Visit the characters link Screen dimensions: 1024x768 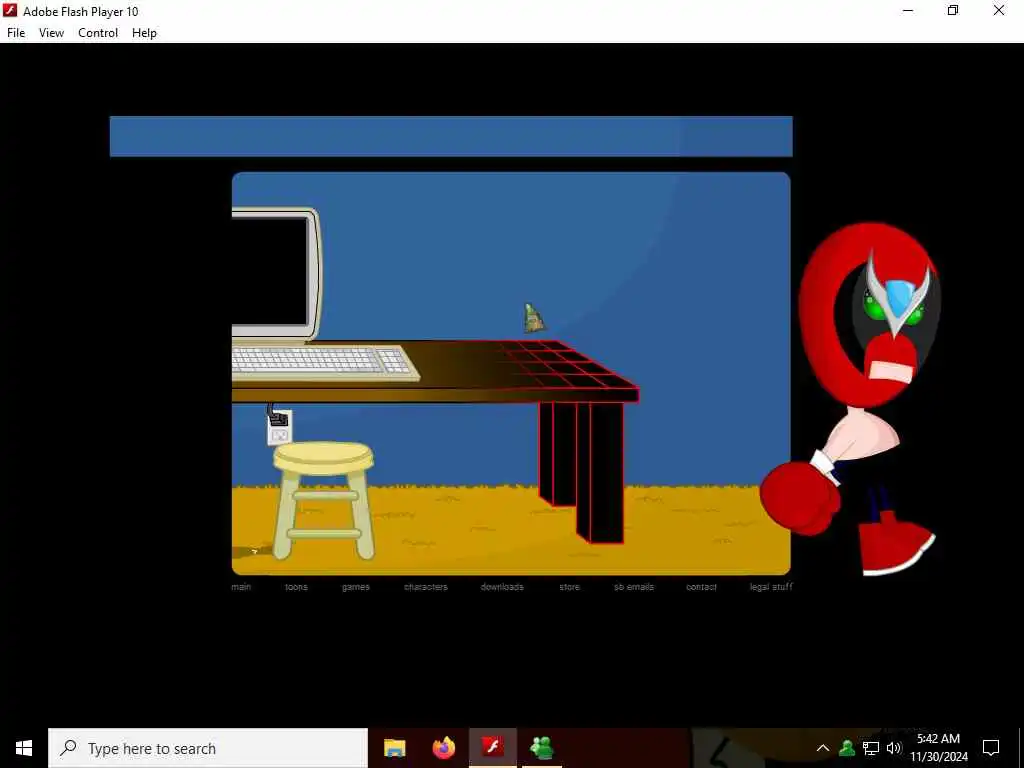(x=426, y=586)
